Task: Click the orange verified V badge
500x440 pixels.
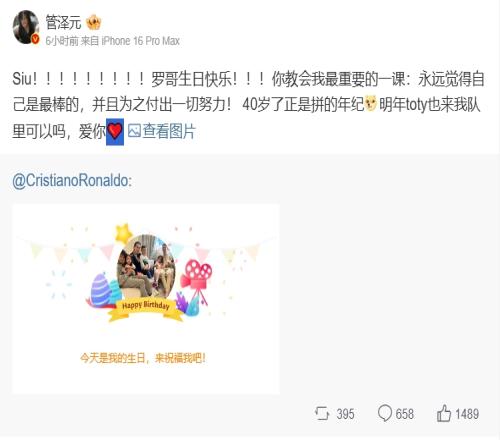Action: pos(35,39)
